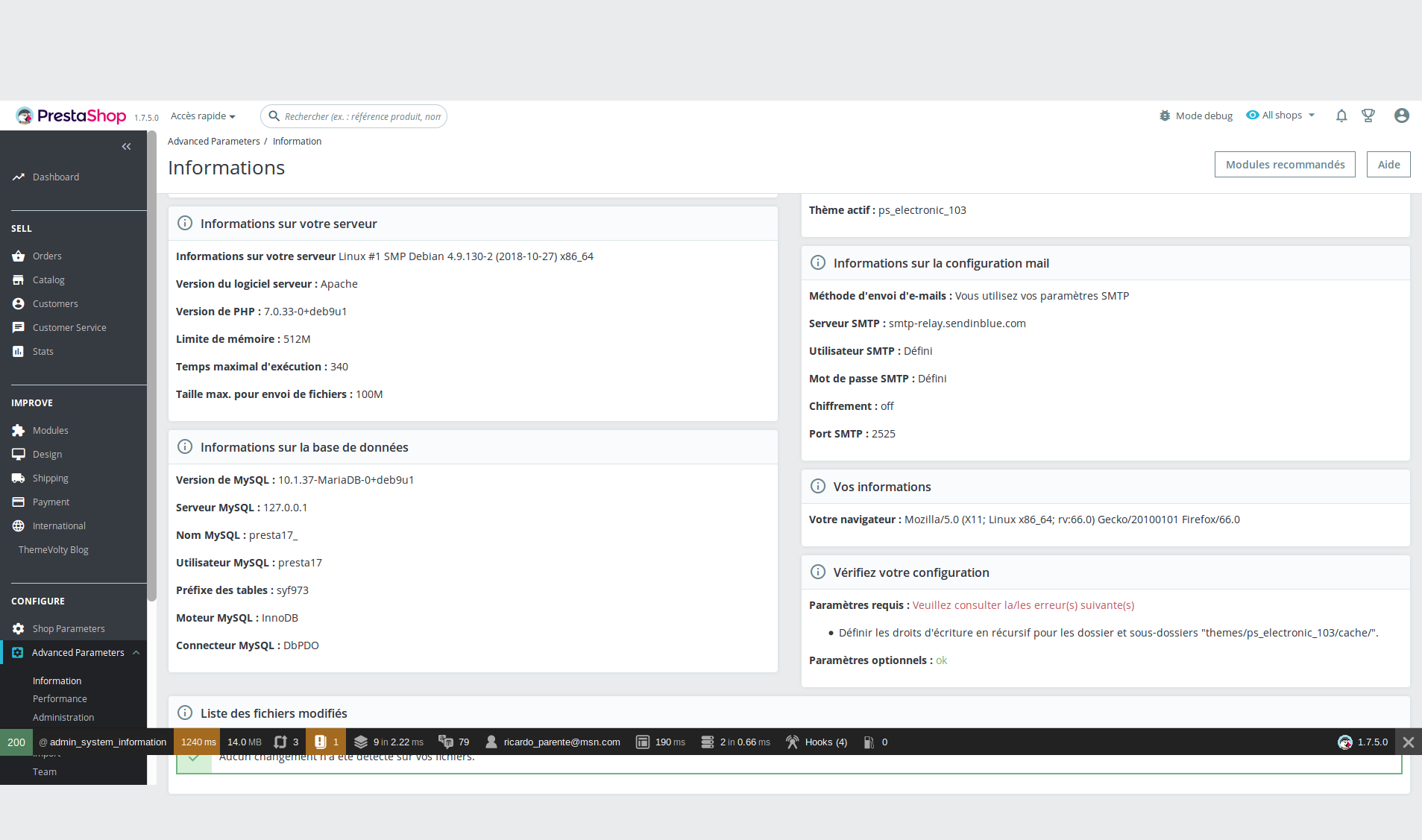Open the trophy merchant expertise icon
Viewport: 1422px width, 840px height.
pyautogui.click(x=1368, y=116)
